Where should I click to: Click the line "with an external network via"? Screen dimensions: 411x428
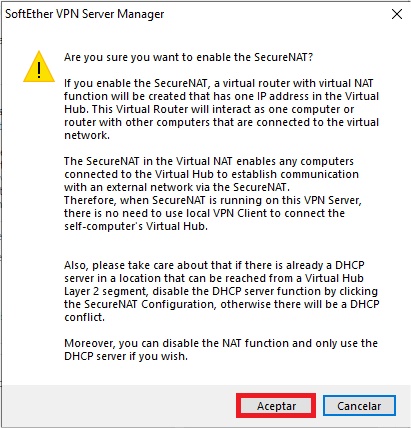point(177,187)
